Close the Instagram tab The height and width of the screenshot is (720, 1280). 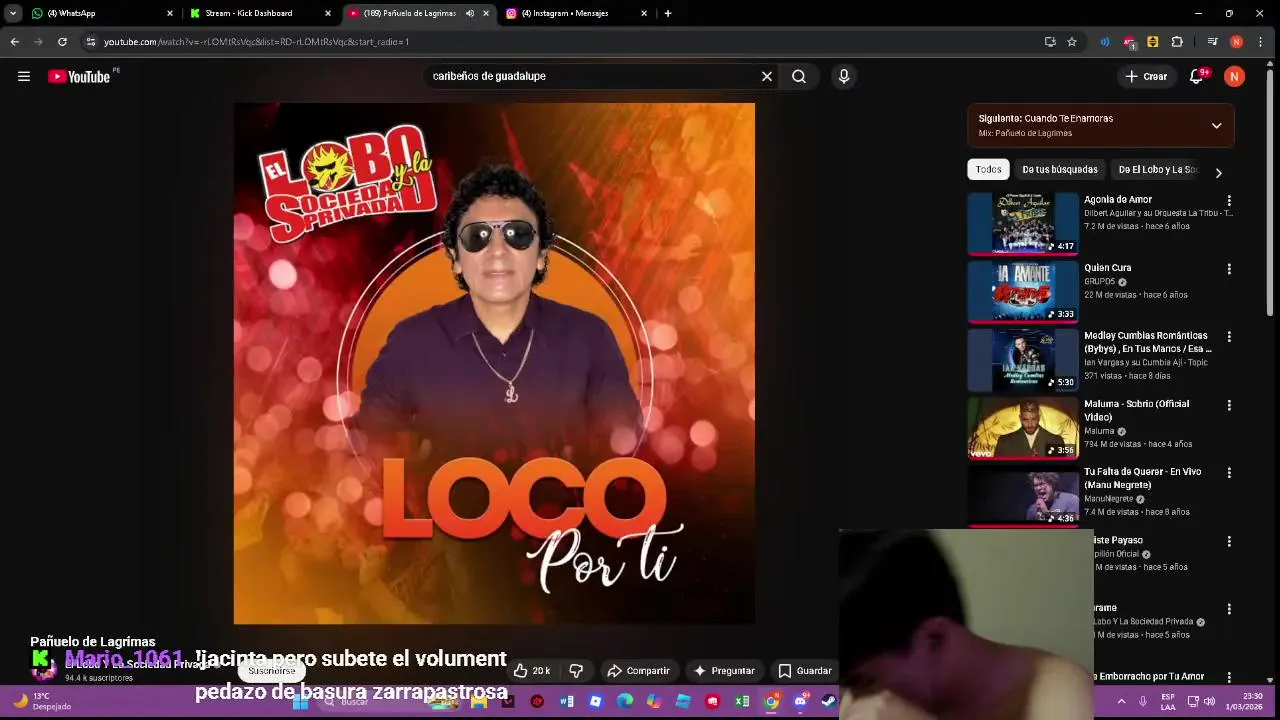[644, 13]
